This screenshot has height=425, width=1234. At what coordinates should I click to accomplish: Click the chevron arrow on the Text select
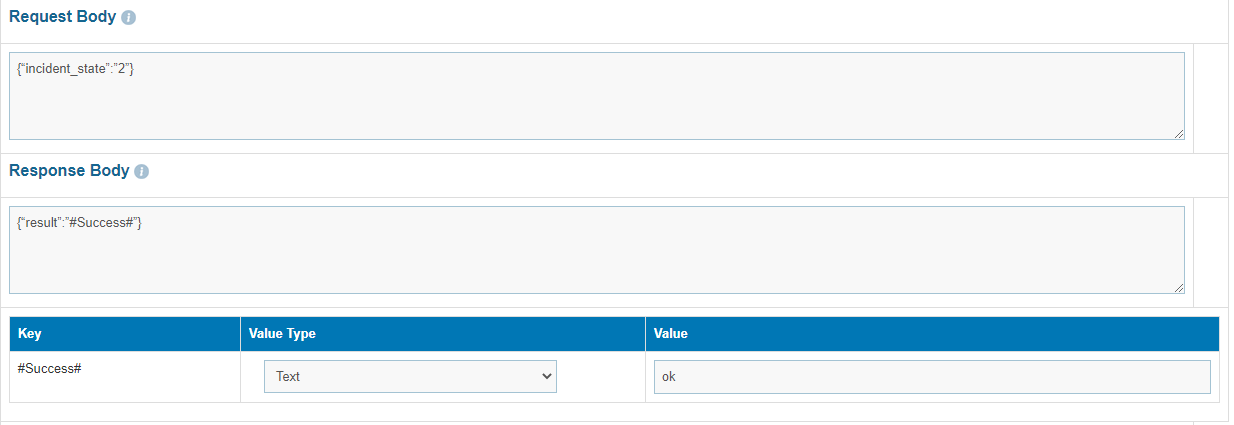546,377
